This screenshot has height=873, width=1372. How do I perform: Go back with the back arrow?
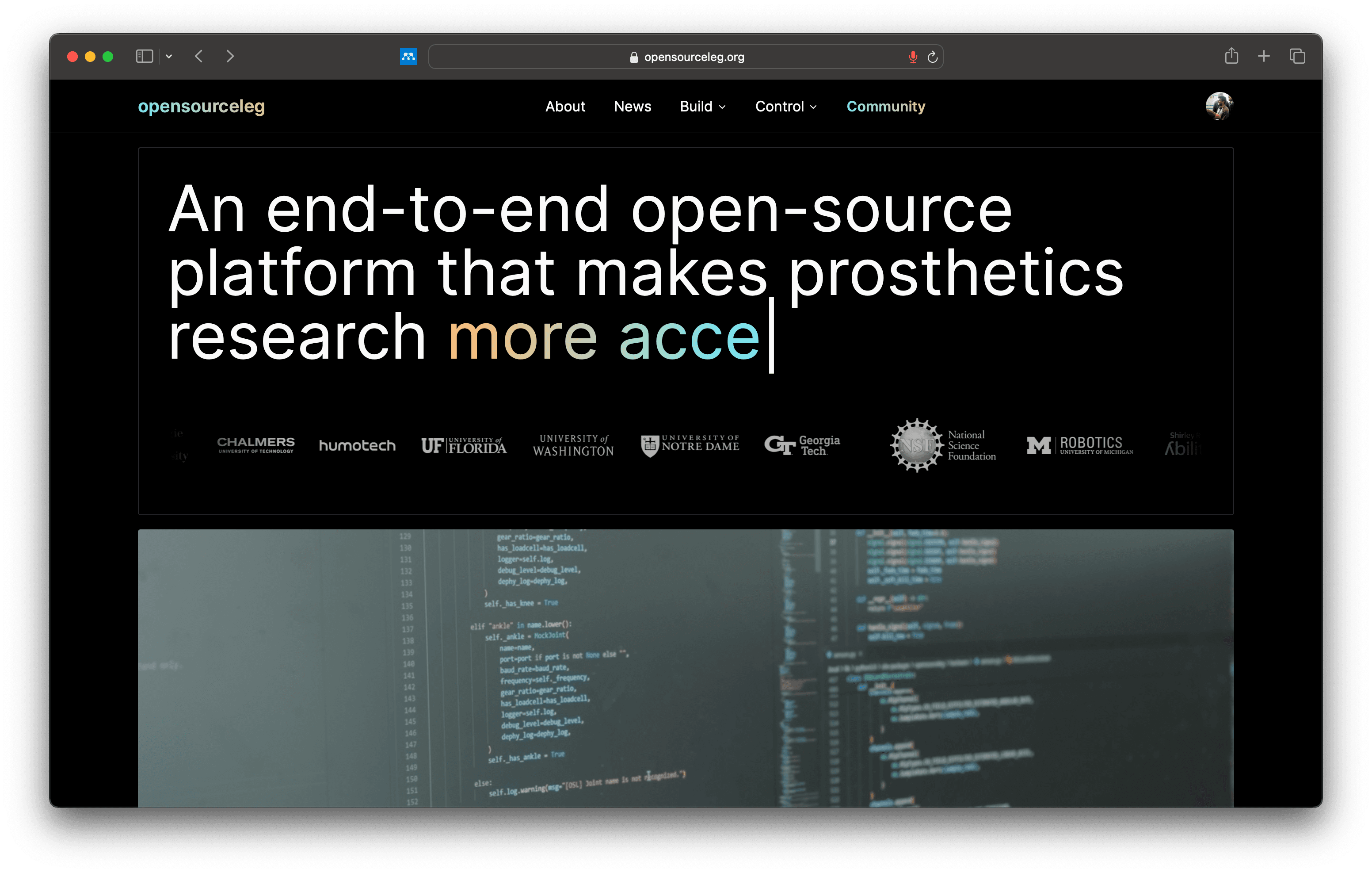click(x=199, y=57)
